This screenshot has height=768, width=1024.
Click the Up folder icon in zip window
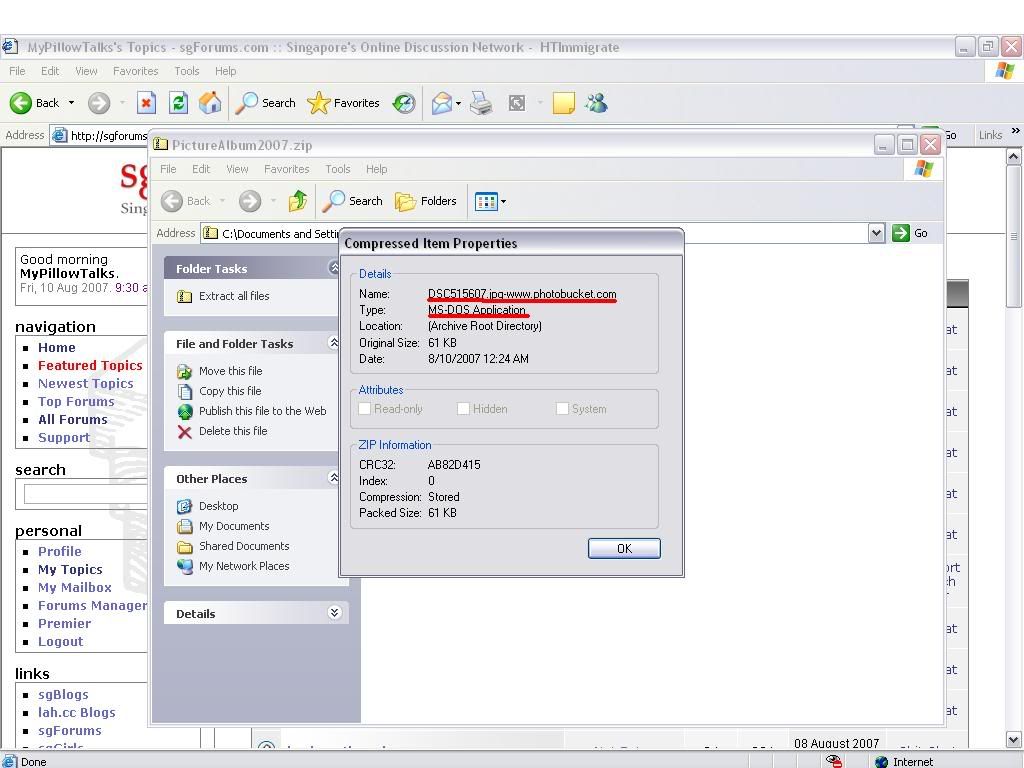click(x=297, y=201)
